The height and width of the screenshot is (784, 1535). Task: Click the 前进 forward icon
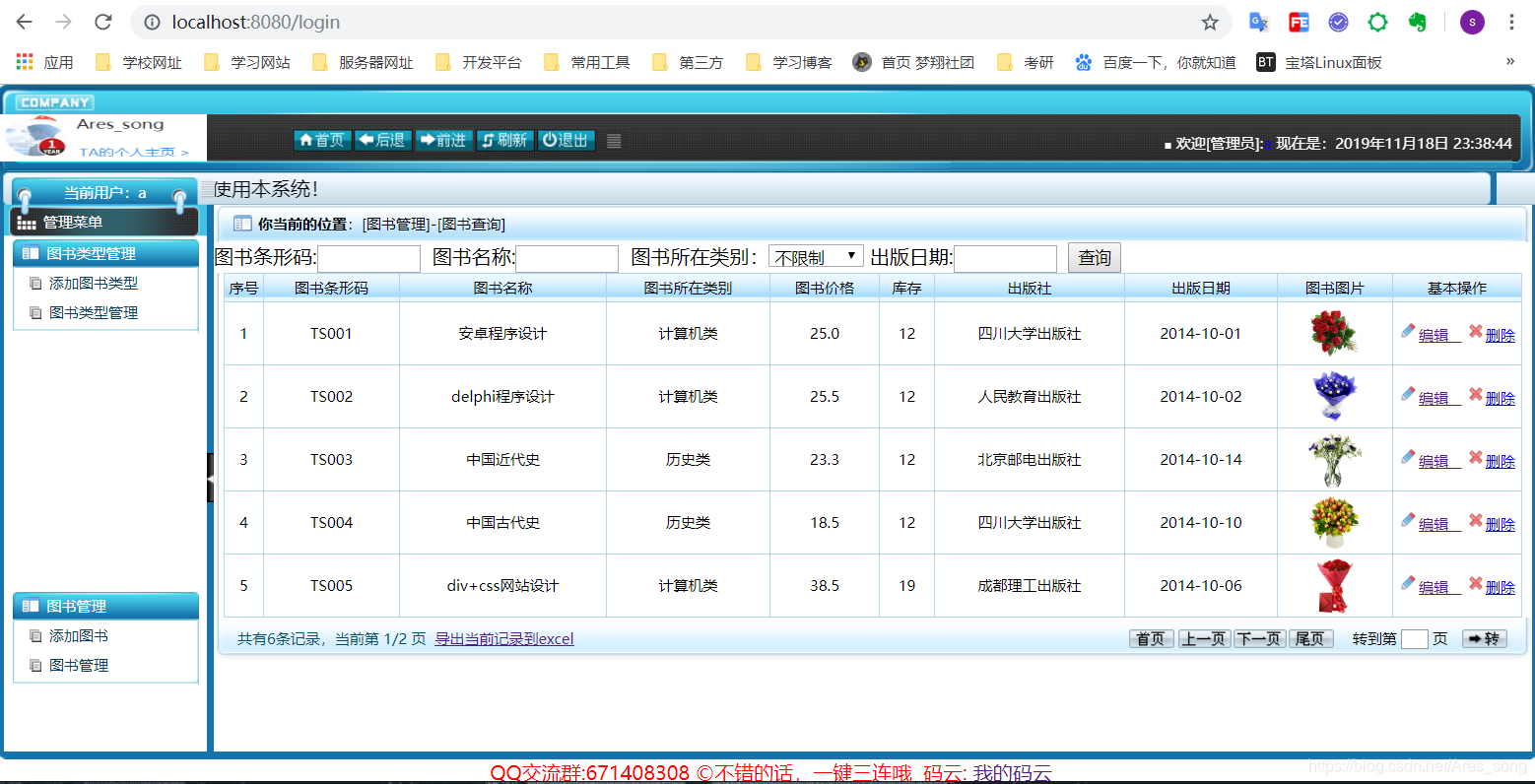pyautogui.click(x=443, y=140)
